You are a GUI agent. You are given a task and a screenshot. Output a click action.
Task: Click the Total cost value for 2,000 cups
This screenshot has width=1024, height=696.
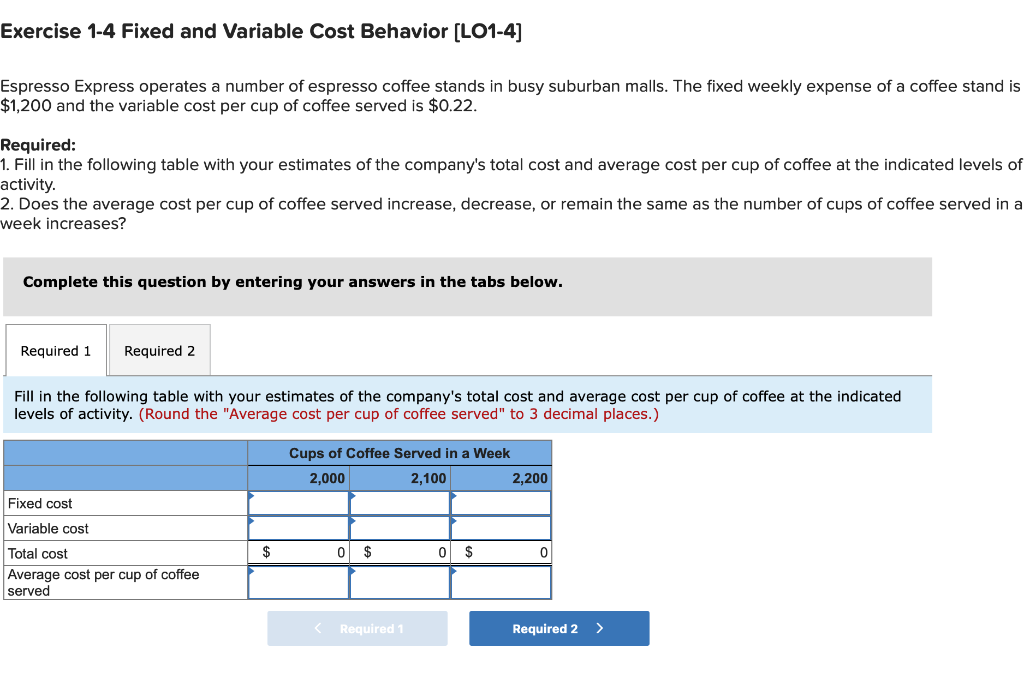pos(298,552)
